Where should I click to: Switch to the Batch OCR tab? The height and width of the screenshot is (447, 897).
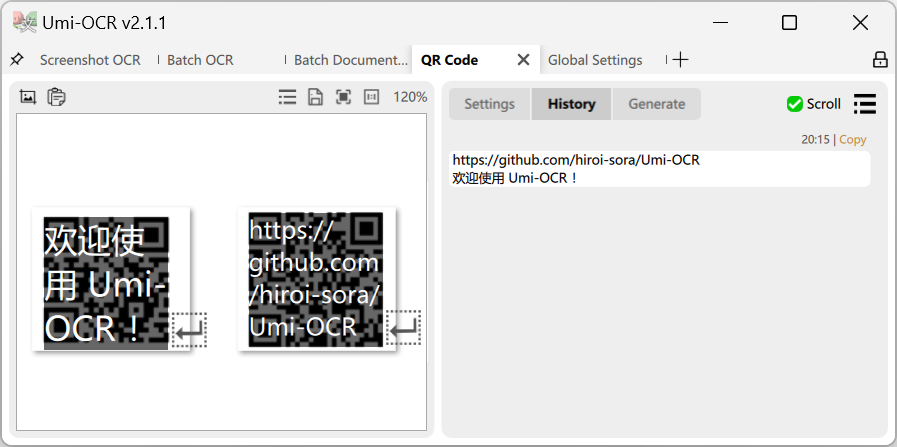pyautogui.click(x=200, y=60)
